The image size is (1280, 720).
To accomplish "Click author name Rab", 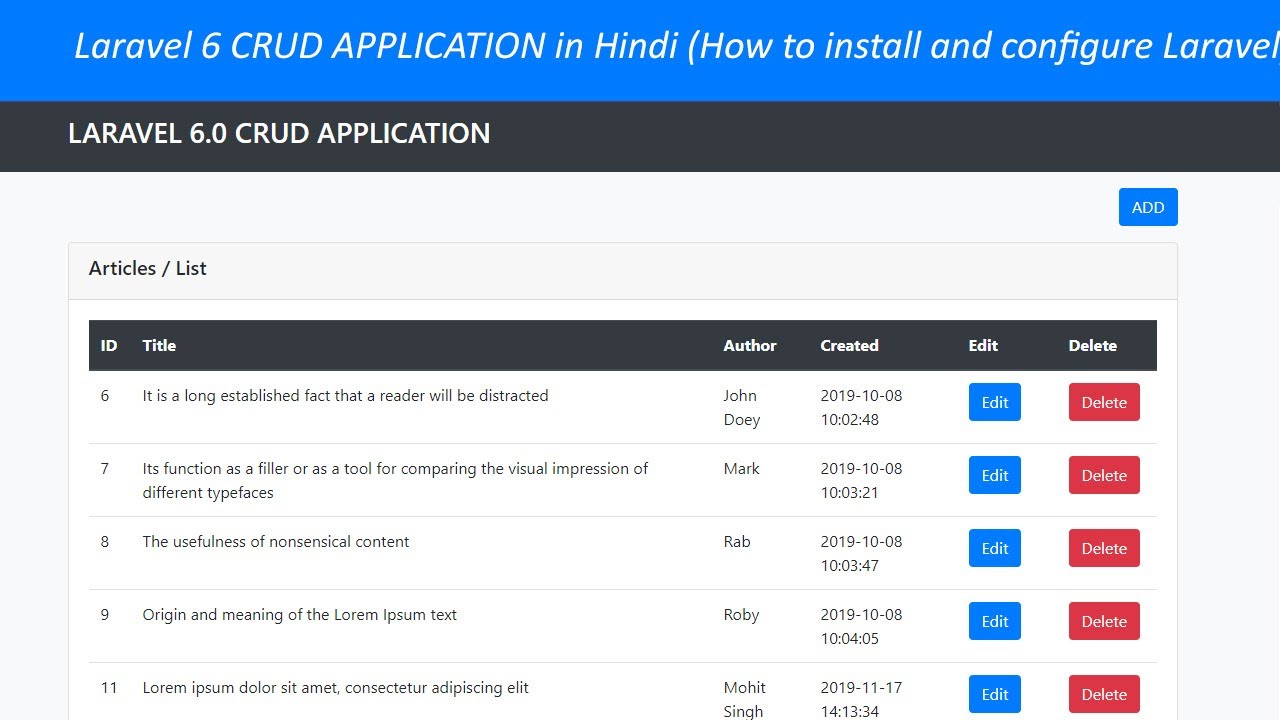I will coord(737,542).
